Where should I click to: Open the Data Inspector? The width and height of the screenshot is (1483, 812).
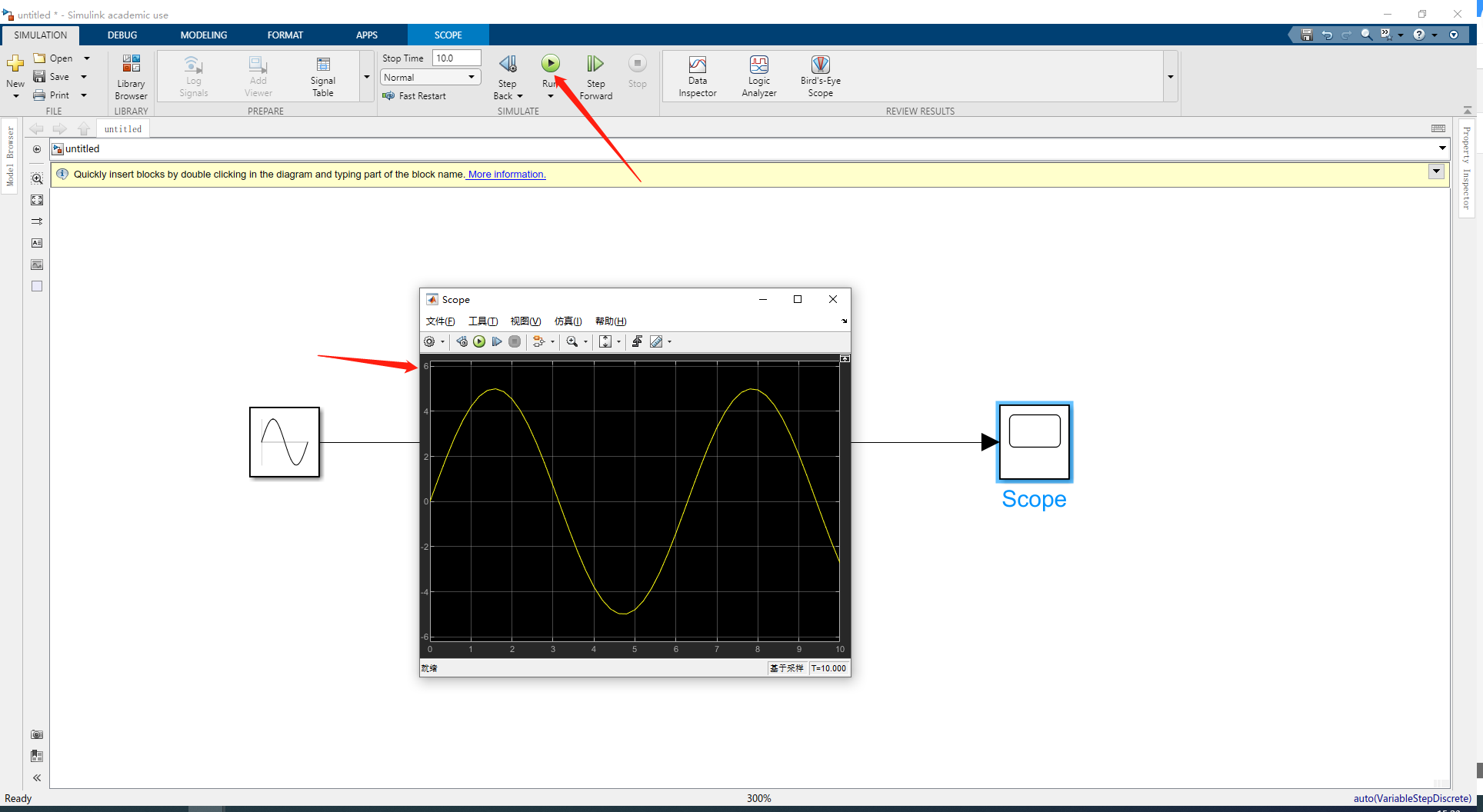pos(697,75)
